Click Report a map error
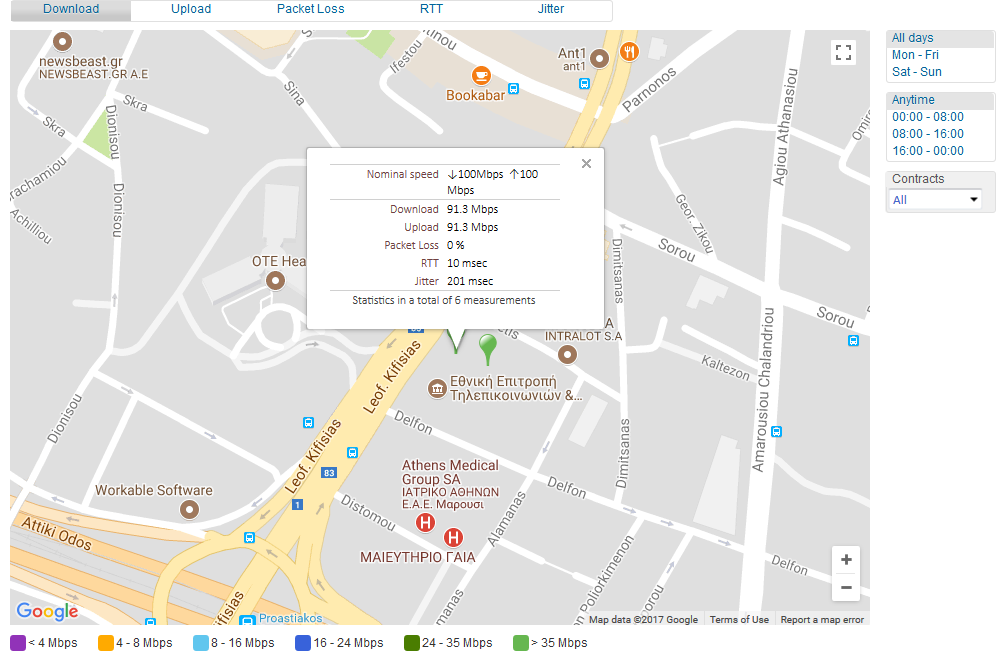Image resolution: width=1004 pixels, height=663 pixels. coord(822,619)
